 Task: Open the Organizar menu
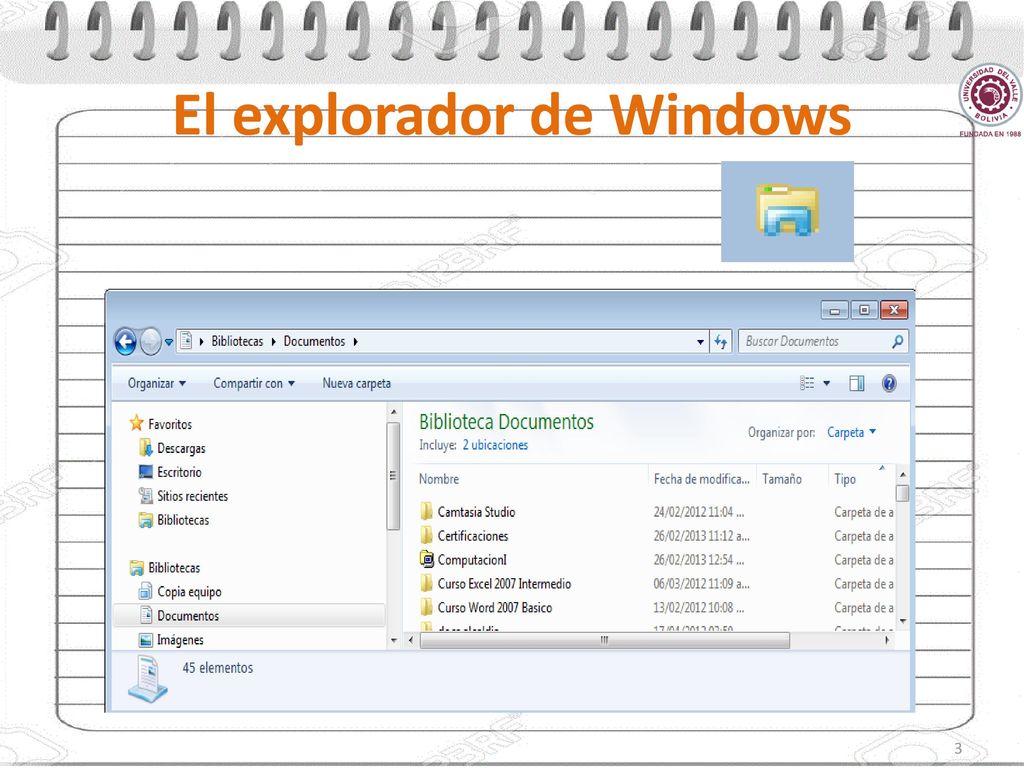(x=157, y=383)
